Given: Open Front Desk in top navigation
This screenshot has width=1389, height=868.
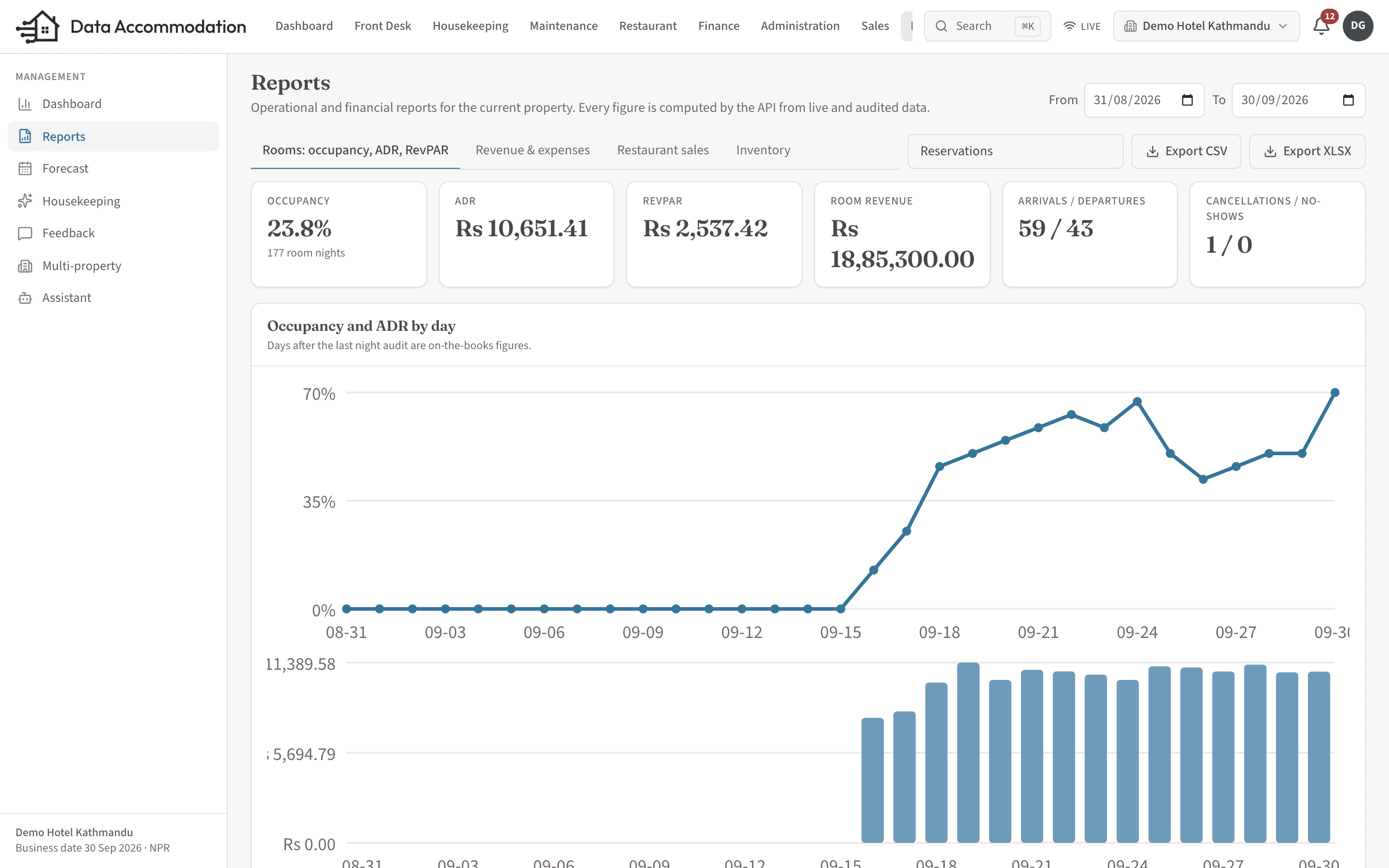Looking at the screenshot, I should tap(382, 26).
